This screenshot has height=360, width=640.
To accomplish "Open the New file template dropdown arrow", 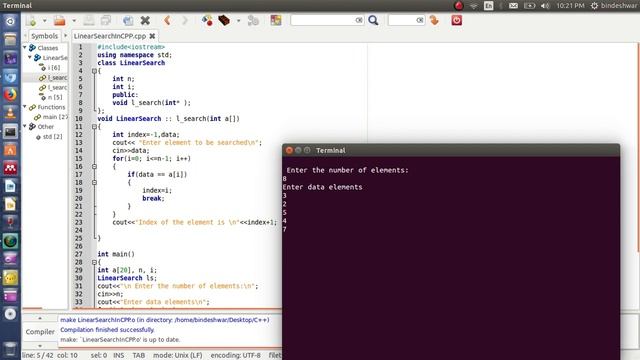I will coord(44,20).
